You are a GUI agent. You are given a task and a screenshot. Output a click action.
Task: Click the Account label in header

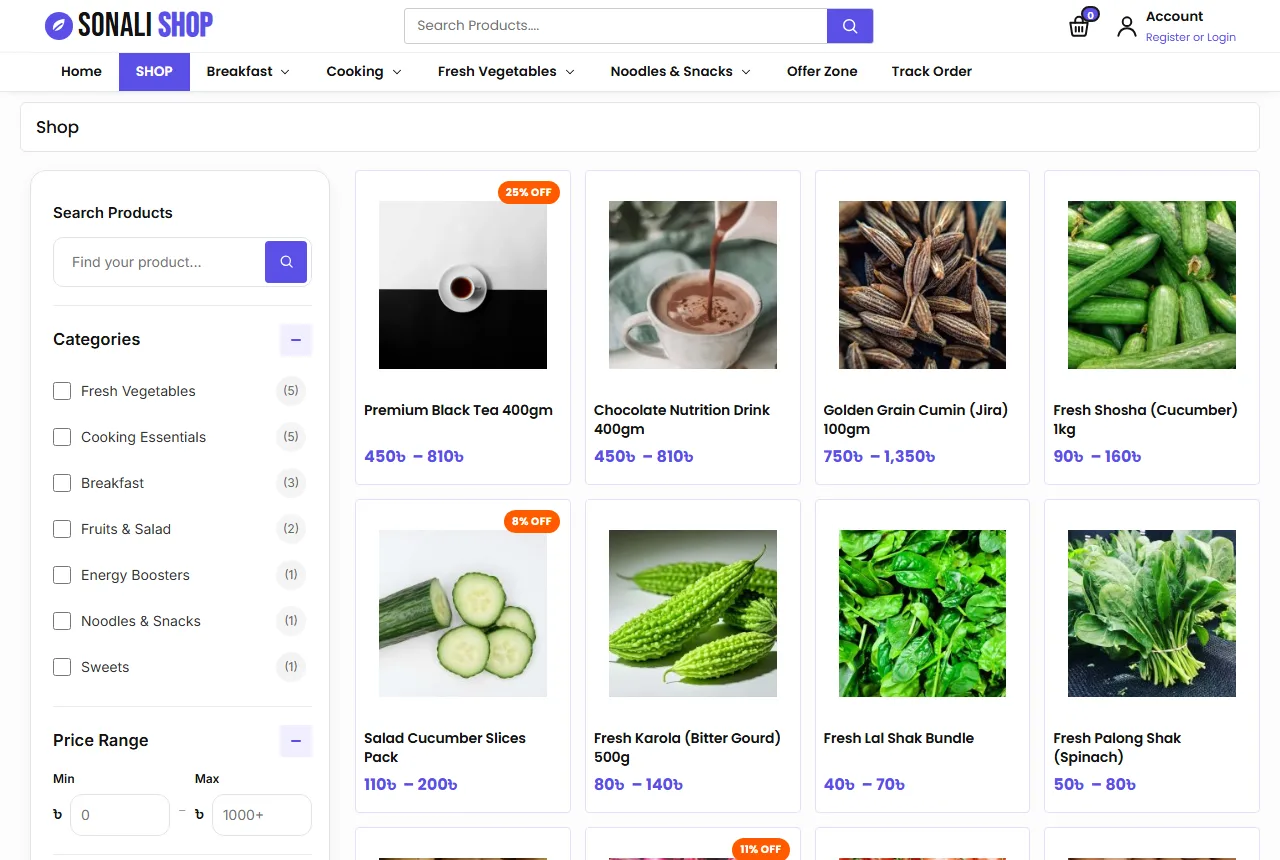pyautogui.click(x=1174, y=16)
